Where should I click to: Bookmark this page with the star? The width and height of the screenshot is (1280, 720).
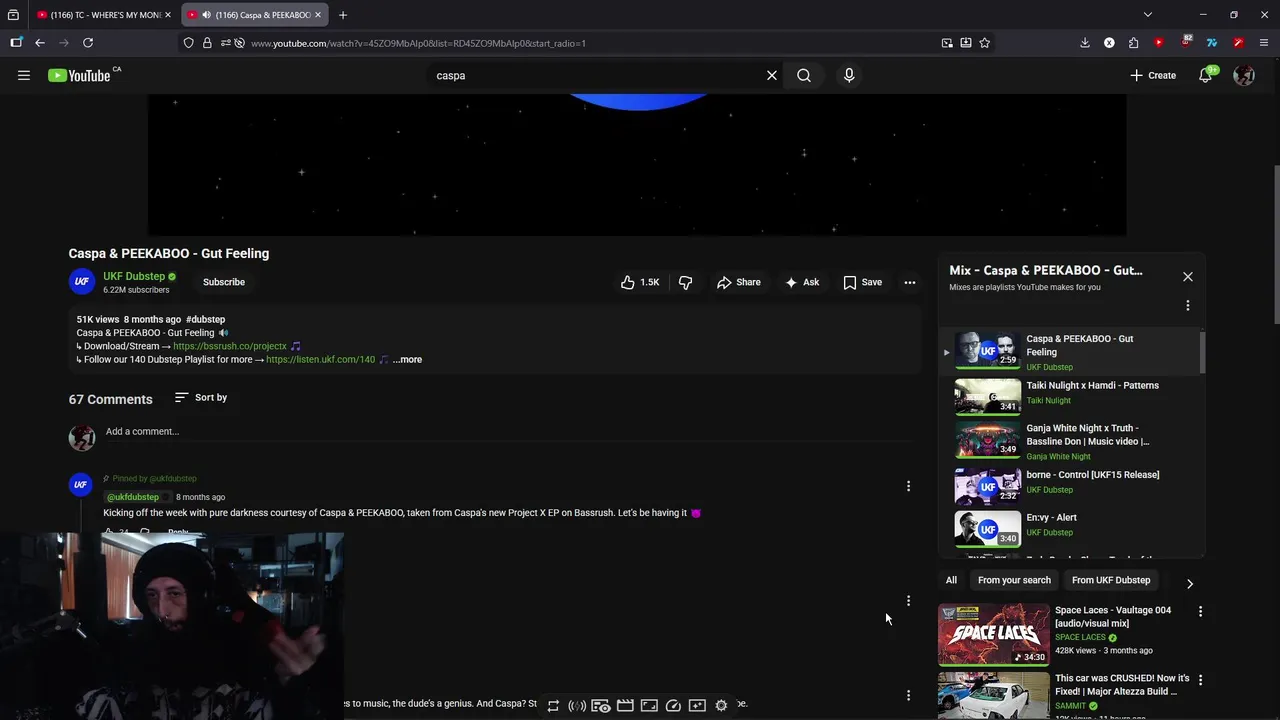[x=985, y=43]
